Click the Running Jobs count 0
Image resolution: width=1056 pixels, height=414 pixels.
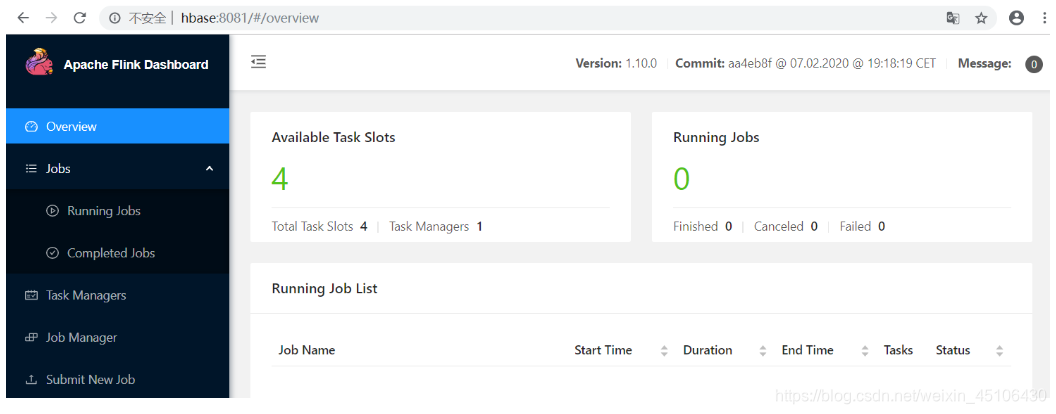(682, 179)
